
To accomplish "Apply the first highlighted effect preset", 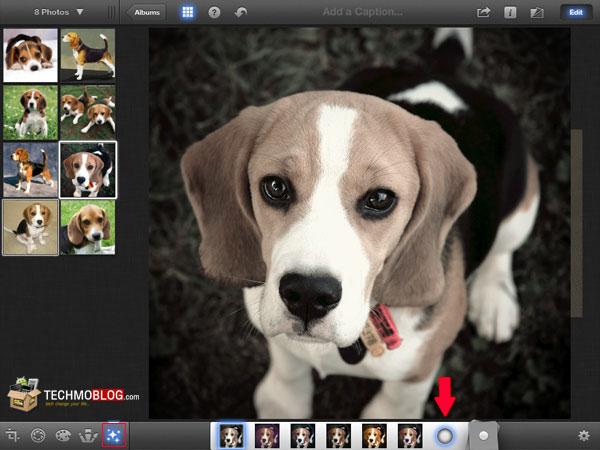I will (x=231, y=435).
